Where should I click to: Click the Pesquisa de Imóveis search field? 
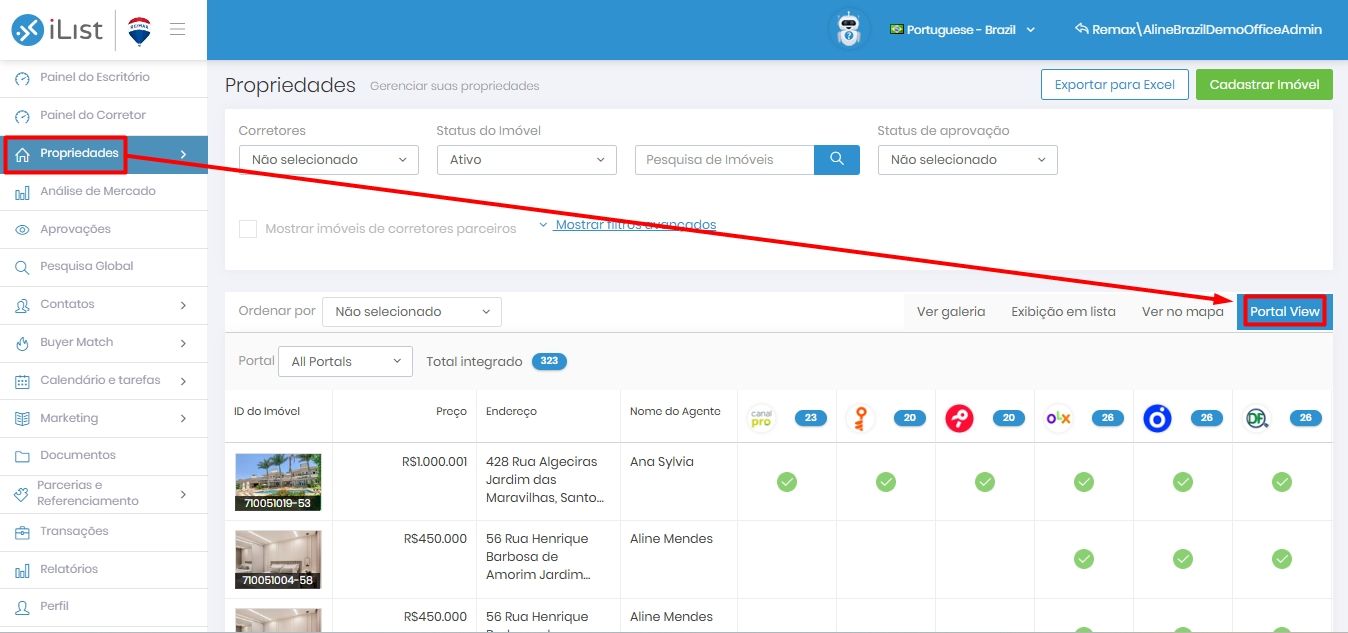pos(725,159)
